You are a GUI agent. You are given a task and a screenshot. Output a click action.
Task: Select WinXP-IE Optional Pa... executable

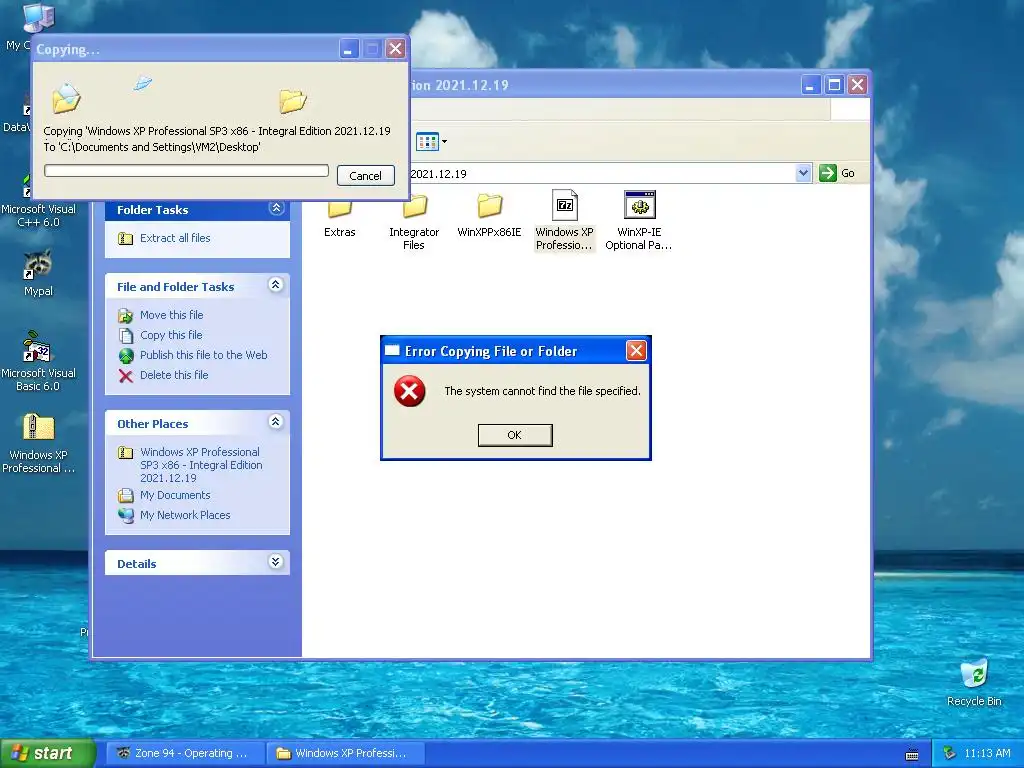639,221
